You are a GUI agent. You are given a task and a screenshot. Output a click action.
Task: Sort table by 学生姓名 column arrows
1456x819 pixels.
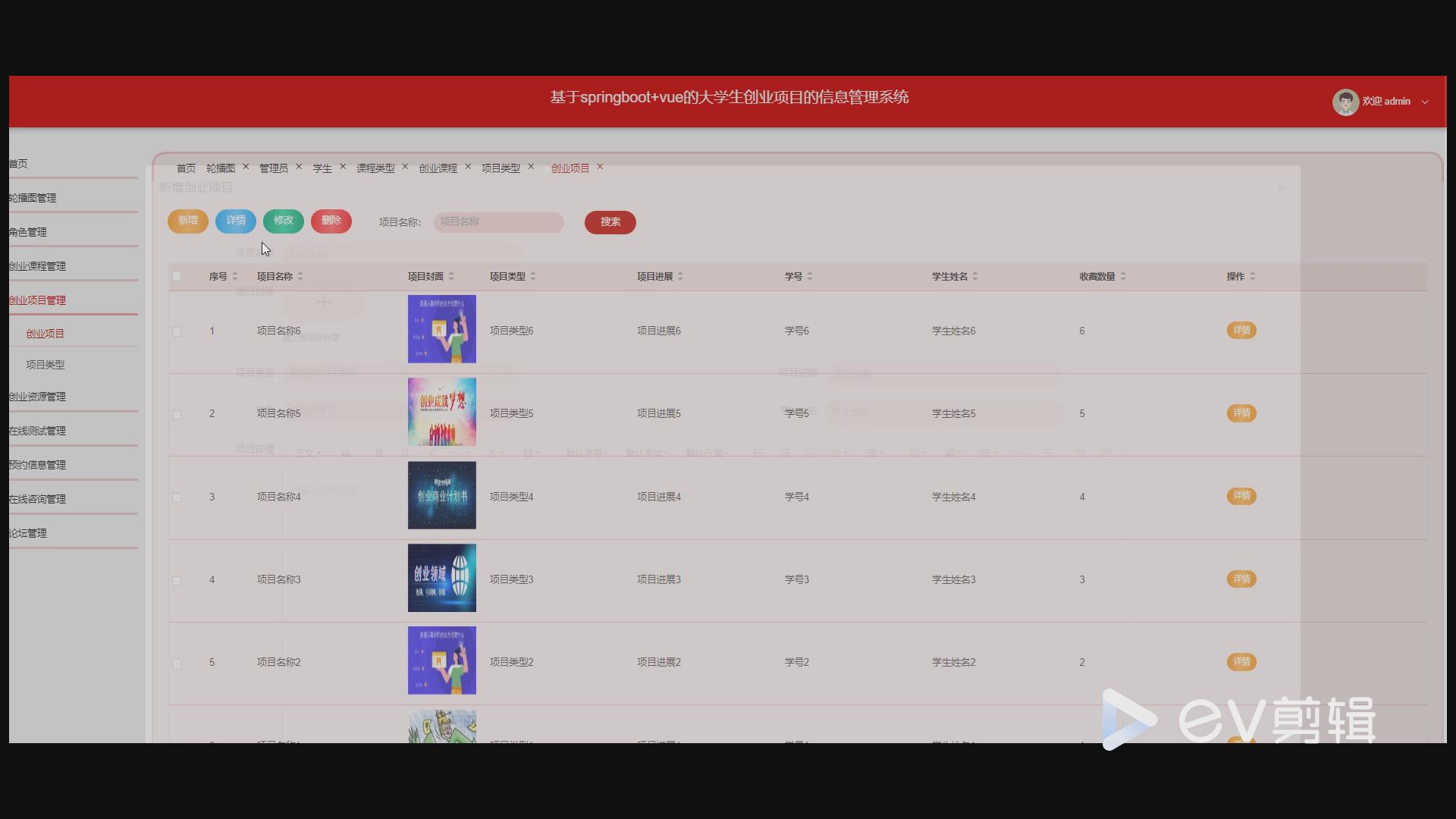pos(975,276)
